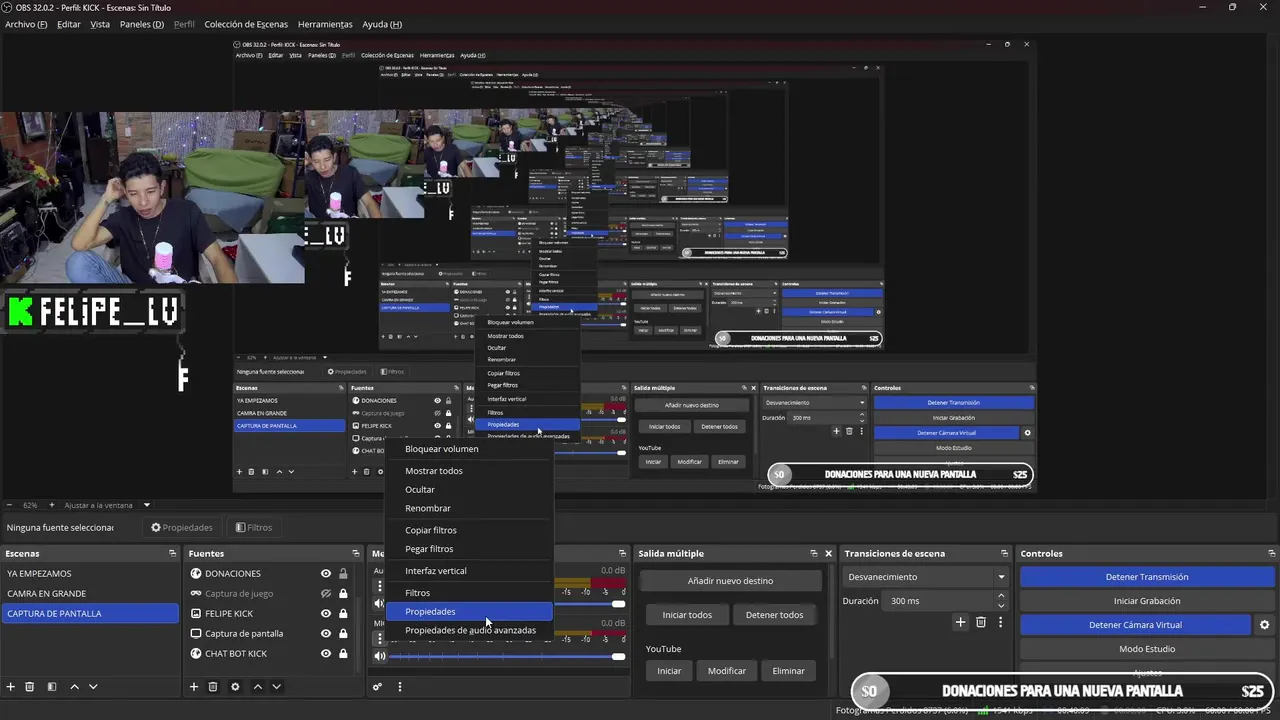Pop out the Fuentes dock panel
1280x720 pixels.
click(355, 553)
